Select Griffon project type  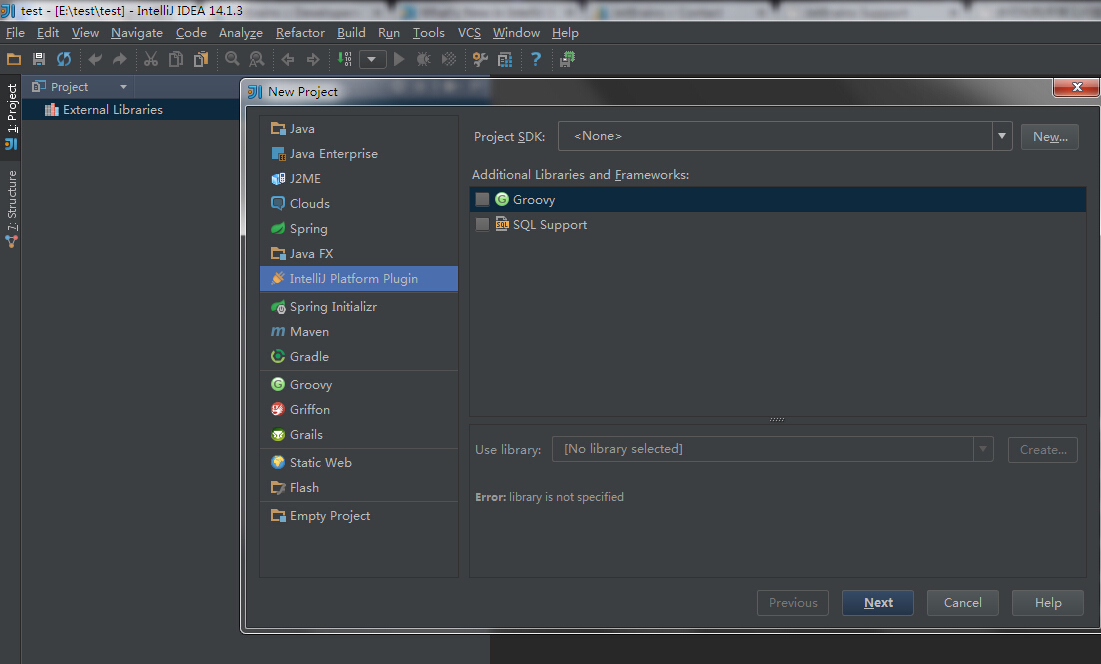coord(359,410)
